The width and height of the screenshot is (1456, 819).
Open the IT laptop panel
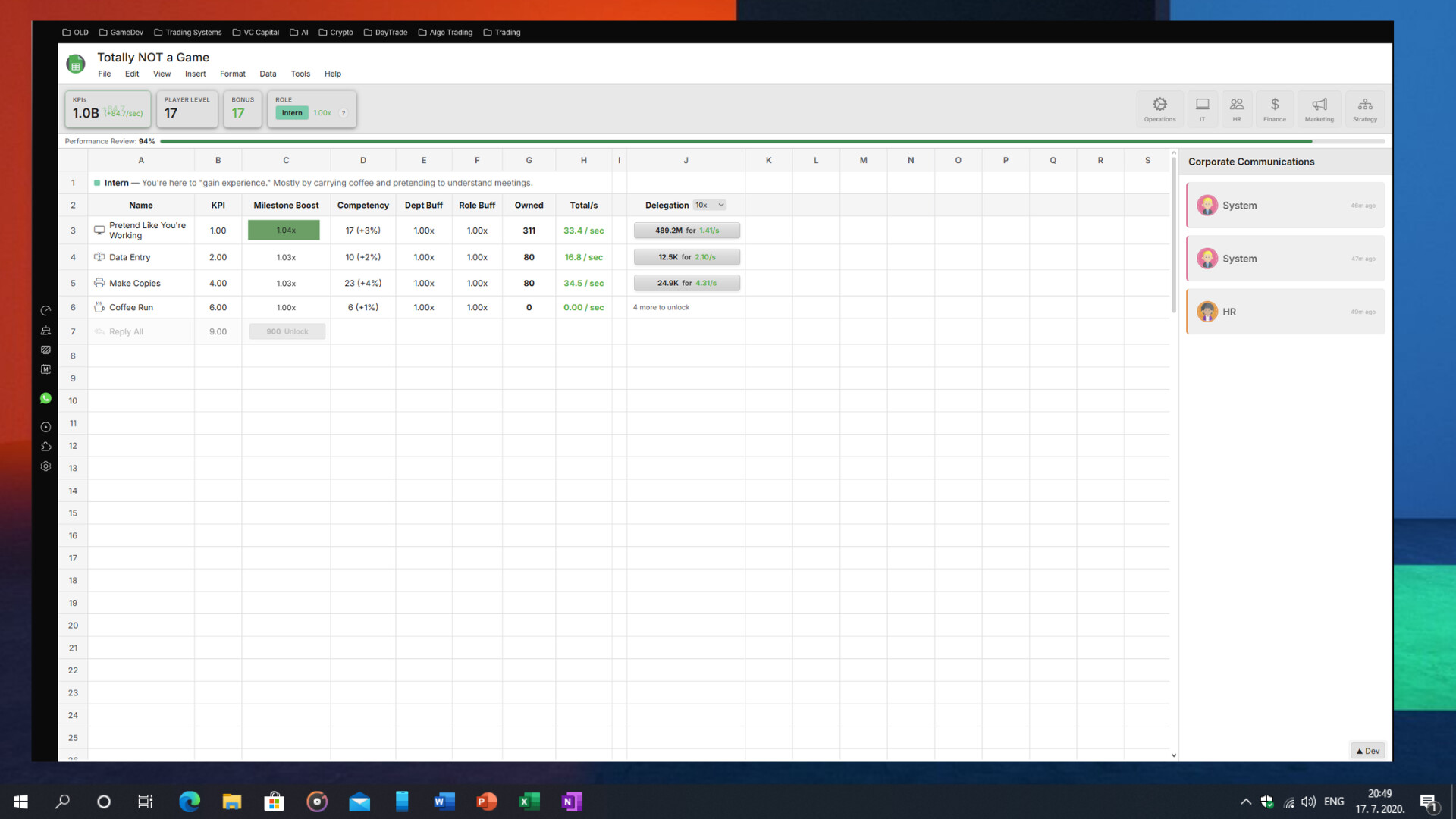click(x=1202, y=108)
